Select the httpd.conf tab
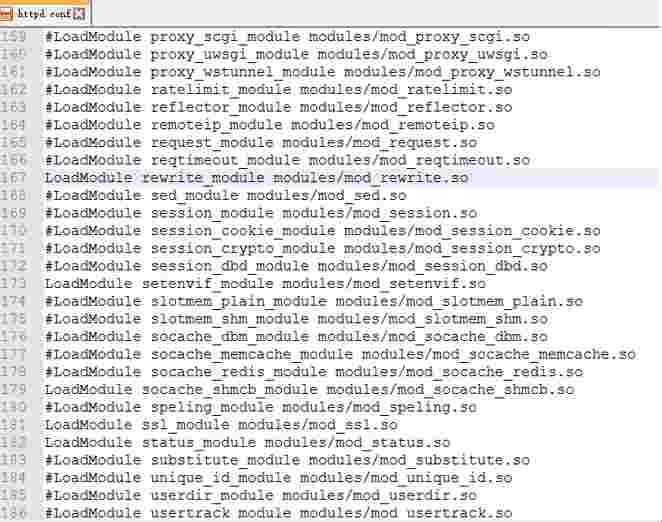Viewport: 662px width, 522px height. pyautogui.click(x=45, y=14)
